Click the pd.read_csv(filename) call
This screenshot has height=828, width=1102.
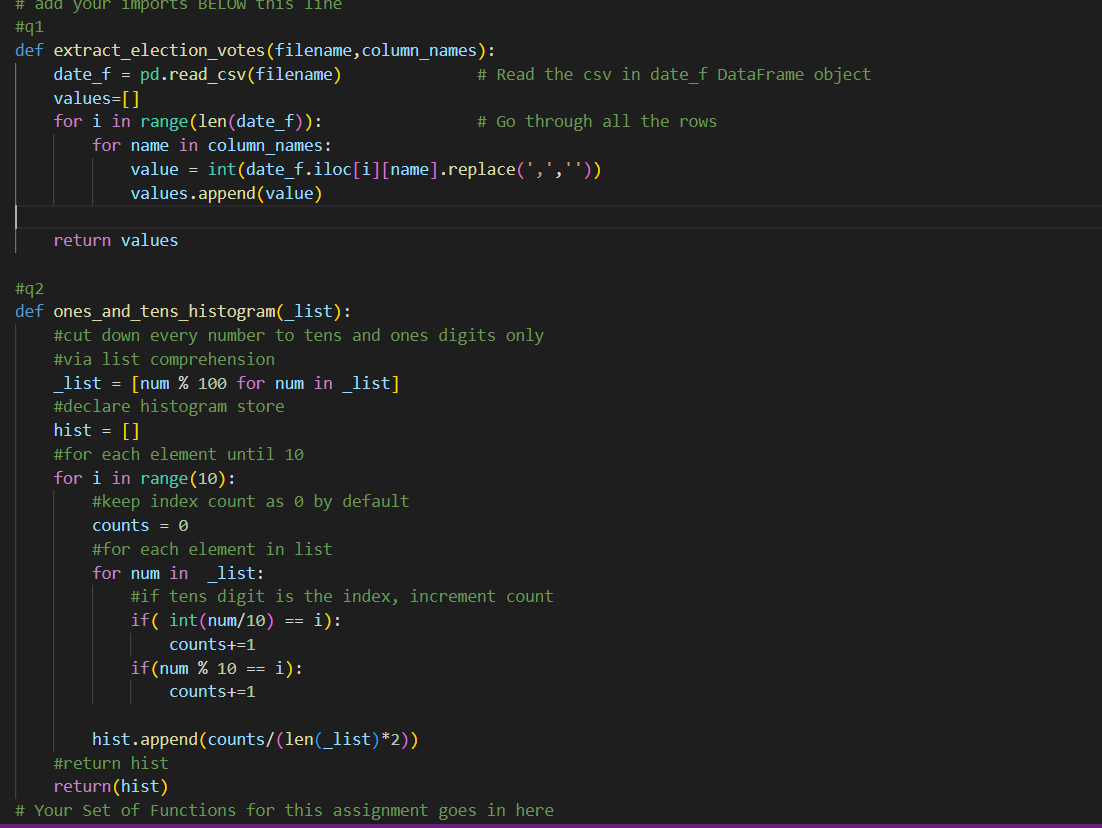pos(240,75)
